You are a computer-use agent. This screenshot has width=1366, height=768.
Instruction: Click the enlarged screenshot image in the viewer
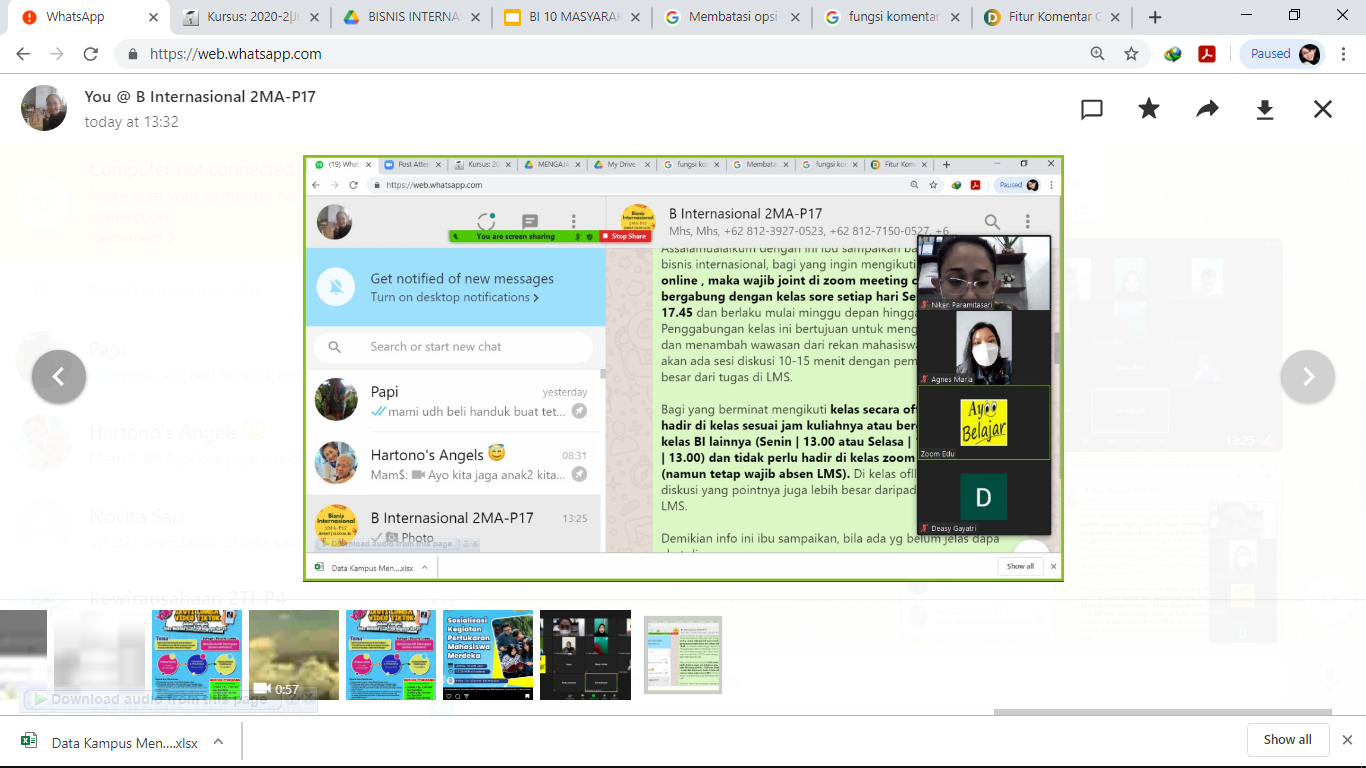[x=683, y=368]
